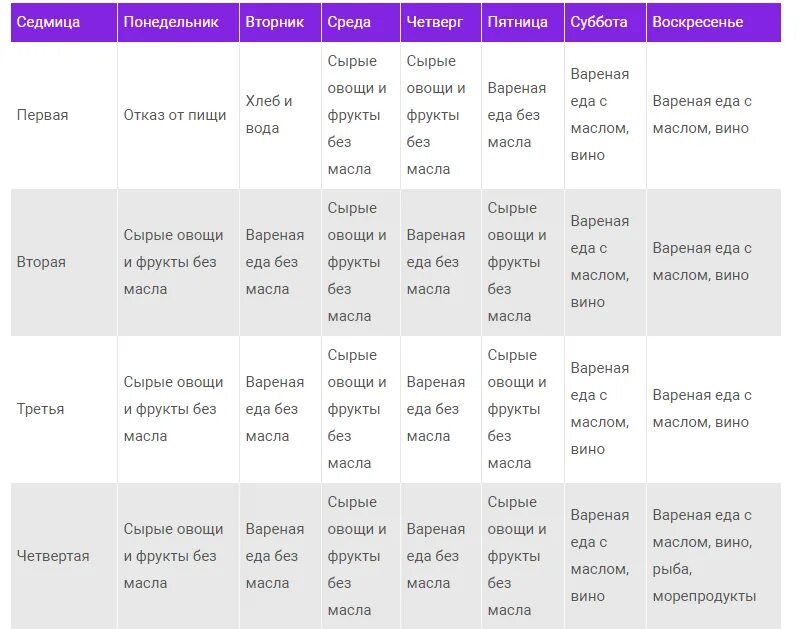Select the Четвертая row label

click(64, 556)
